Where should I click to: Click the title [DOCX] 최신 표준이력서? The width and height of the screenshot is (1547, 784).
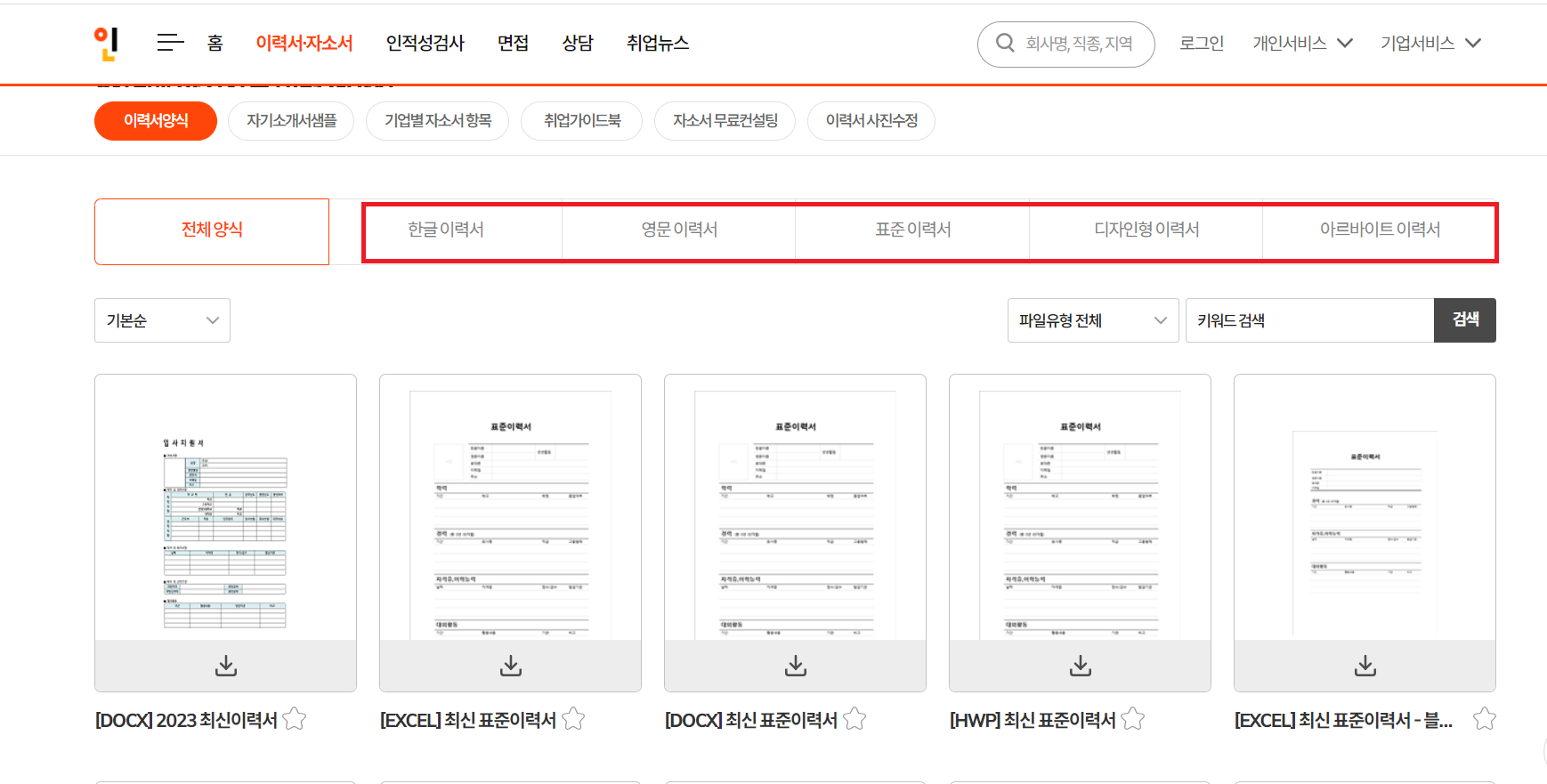(751, 720)
